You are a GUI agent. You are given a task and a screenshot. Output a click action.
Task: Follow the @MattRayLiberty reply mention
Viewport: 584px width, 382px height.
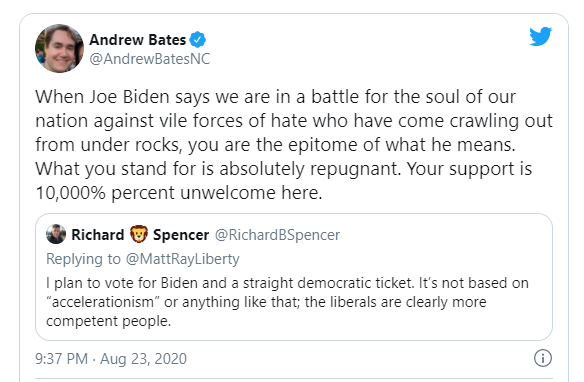coord(182,259)
